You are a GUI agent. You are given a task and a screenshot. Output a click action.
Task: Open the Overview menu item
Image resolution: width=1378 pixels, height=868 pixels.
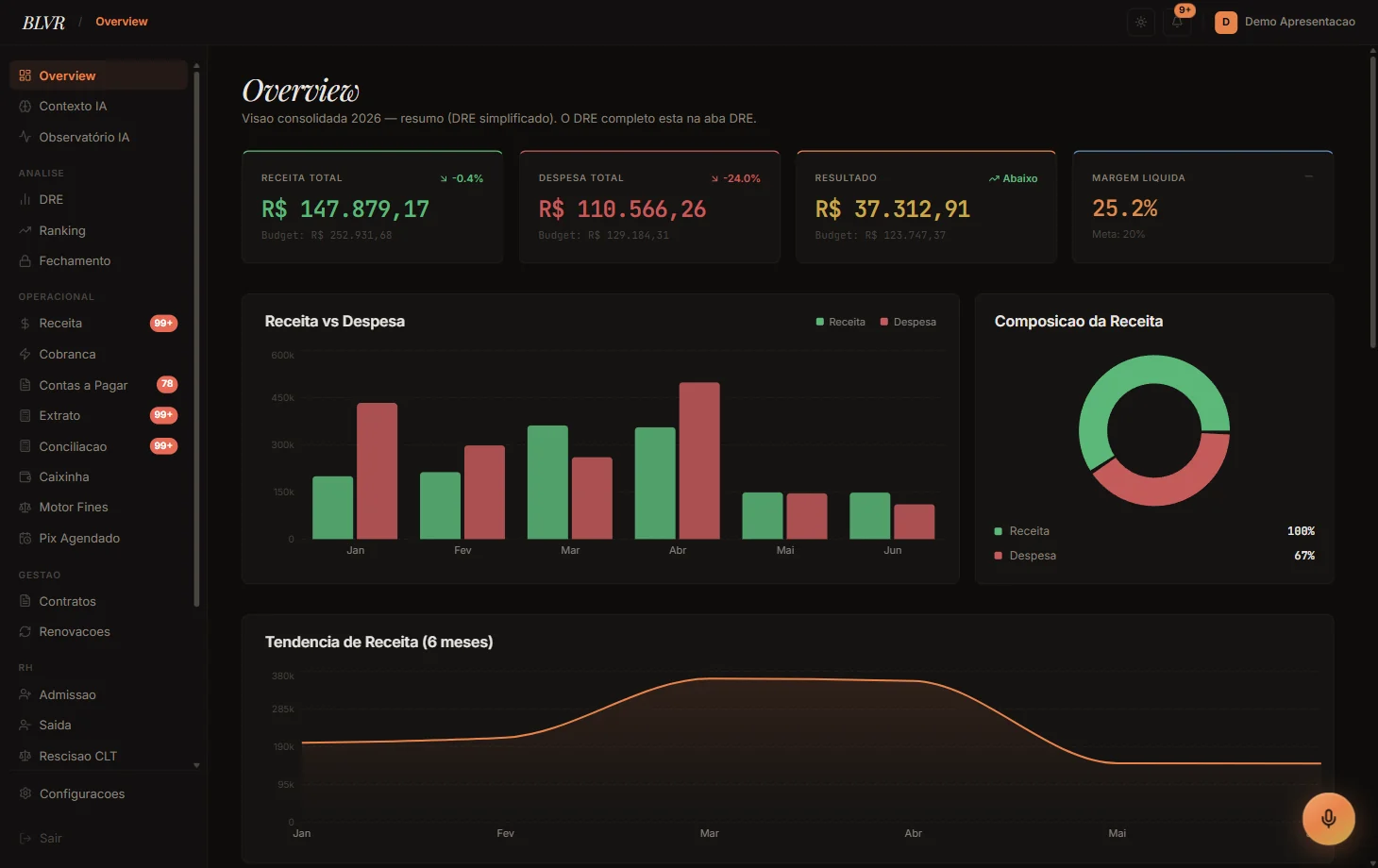[x=98, y=75]
